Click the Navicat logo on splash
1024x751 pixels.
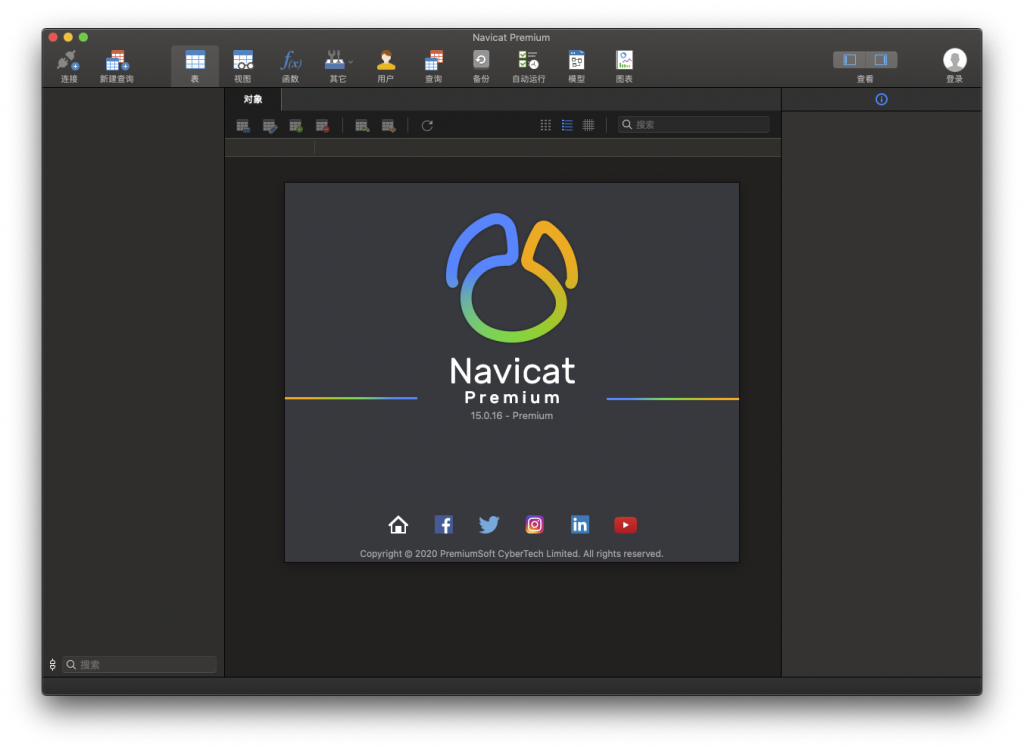[512, 278]
